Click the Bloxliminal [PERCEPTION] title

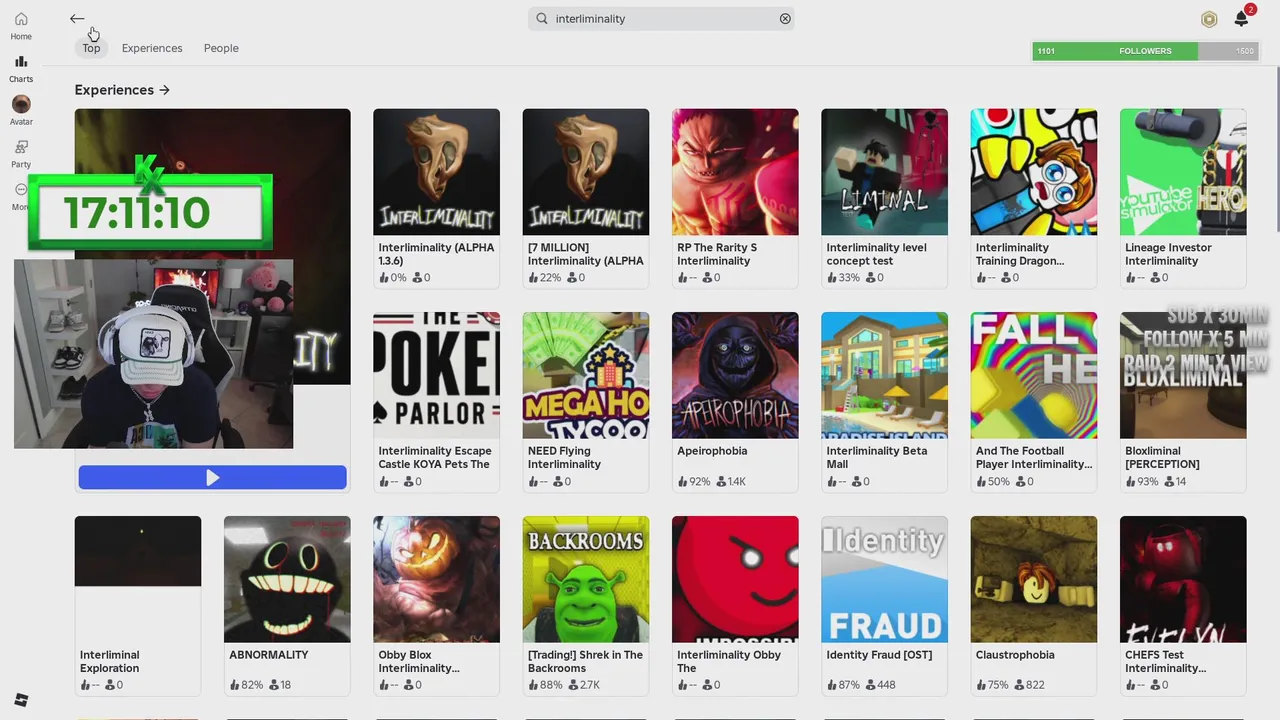(1162, 457)
